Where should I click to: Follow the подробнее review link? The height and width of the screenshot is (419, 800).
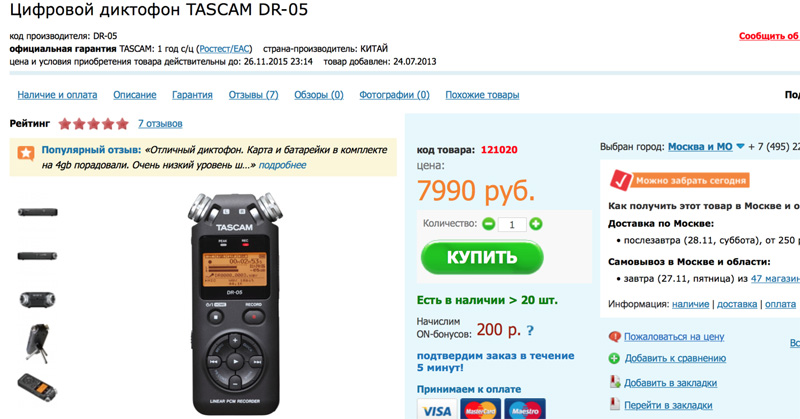pos(282,165)
